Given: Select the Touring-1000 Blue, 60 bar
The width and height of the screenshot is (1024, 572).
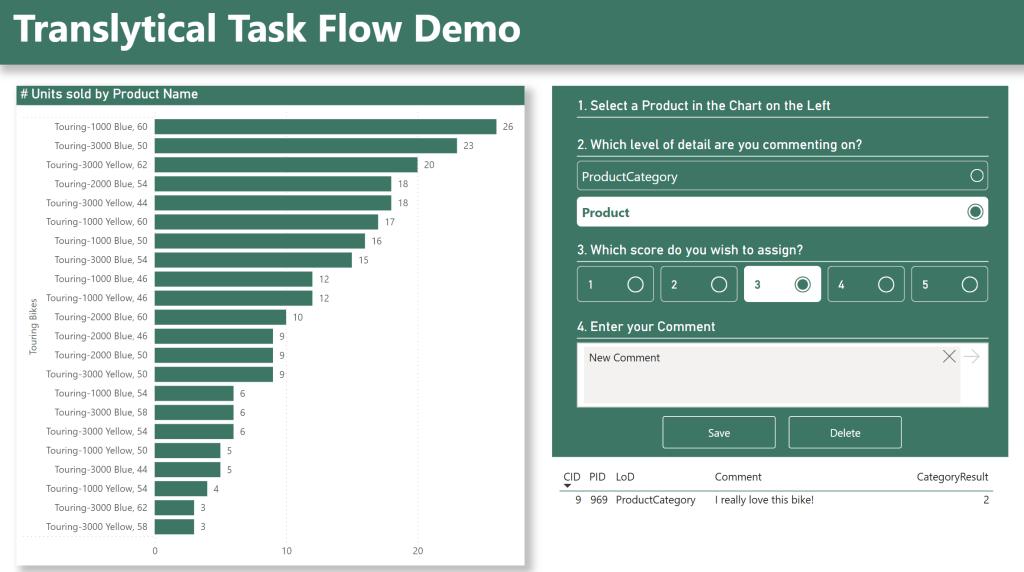Looking at the screenshot, I should tap(325, 127).
